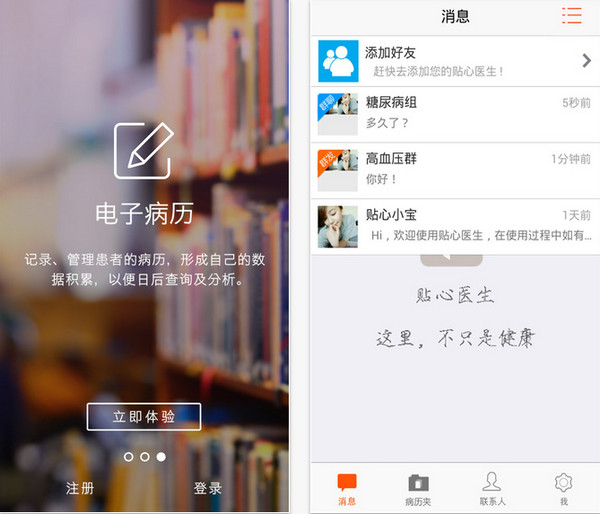Switch to the 联系人 tab
The height and width of the screenshot is (514, 600).
(x=492, y=489)
